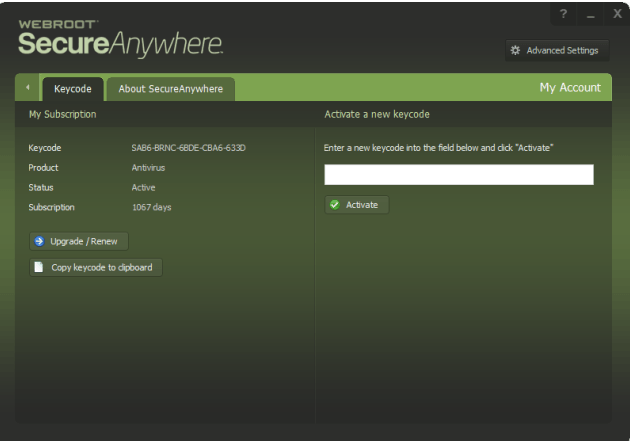The width and height of the screenshot is (630, 441).
Task: Click the Subscription field label
Action: click(x=51, y=207)
